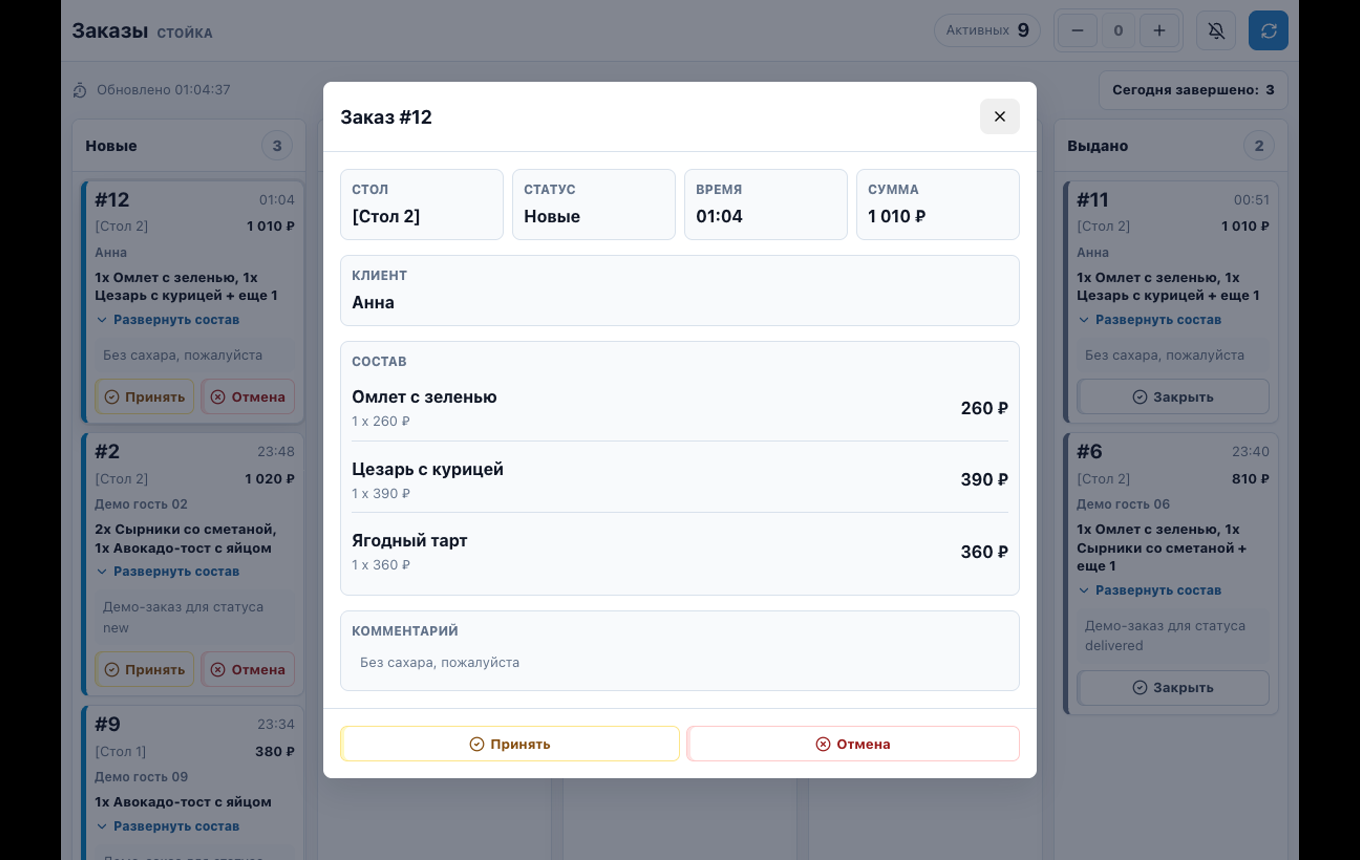Viewport: 1360px width, 860px height.
Task: Click the 360 ₽ line total in dialog
Action: [984, 552]
